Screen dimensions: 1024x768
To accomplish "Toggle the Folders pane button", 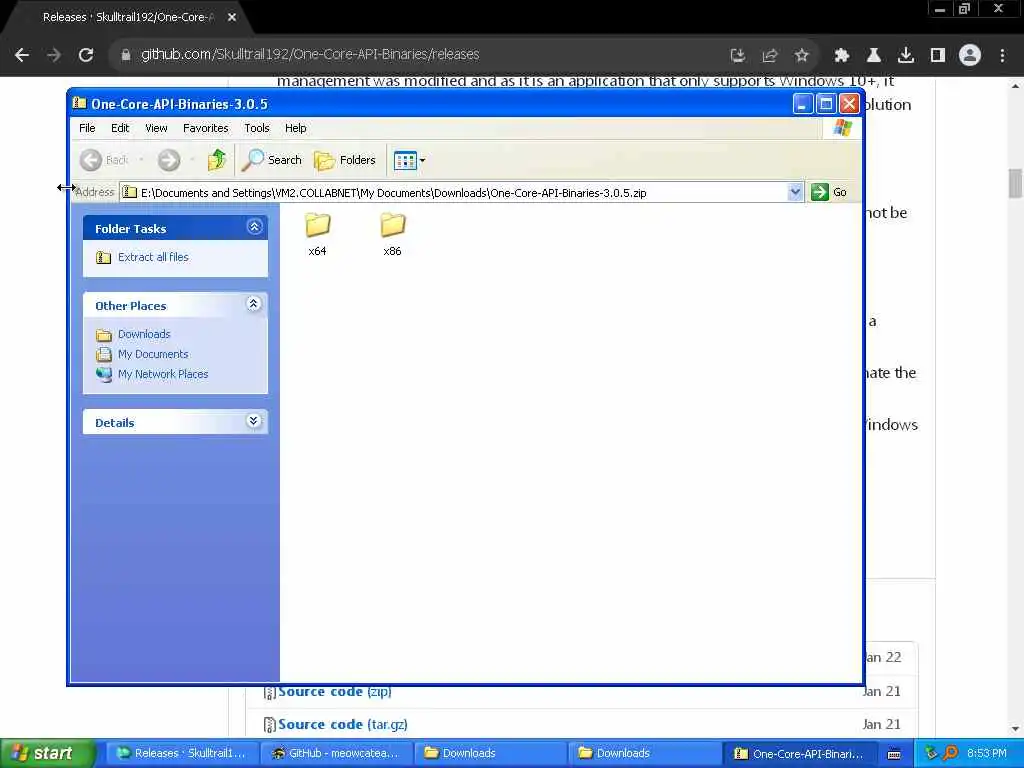I will [345, 160].
